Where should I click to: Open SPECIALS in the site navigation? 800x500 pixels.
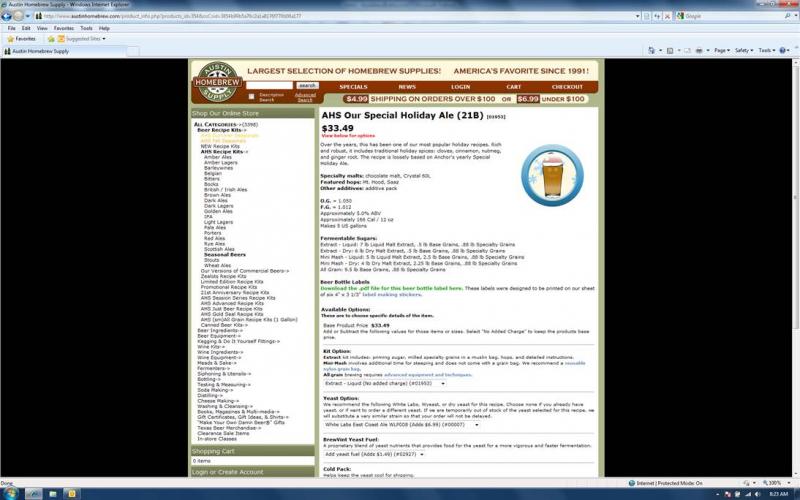[x=353, y=87]
